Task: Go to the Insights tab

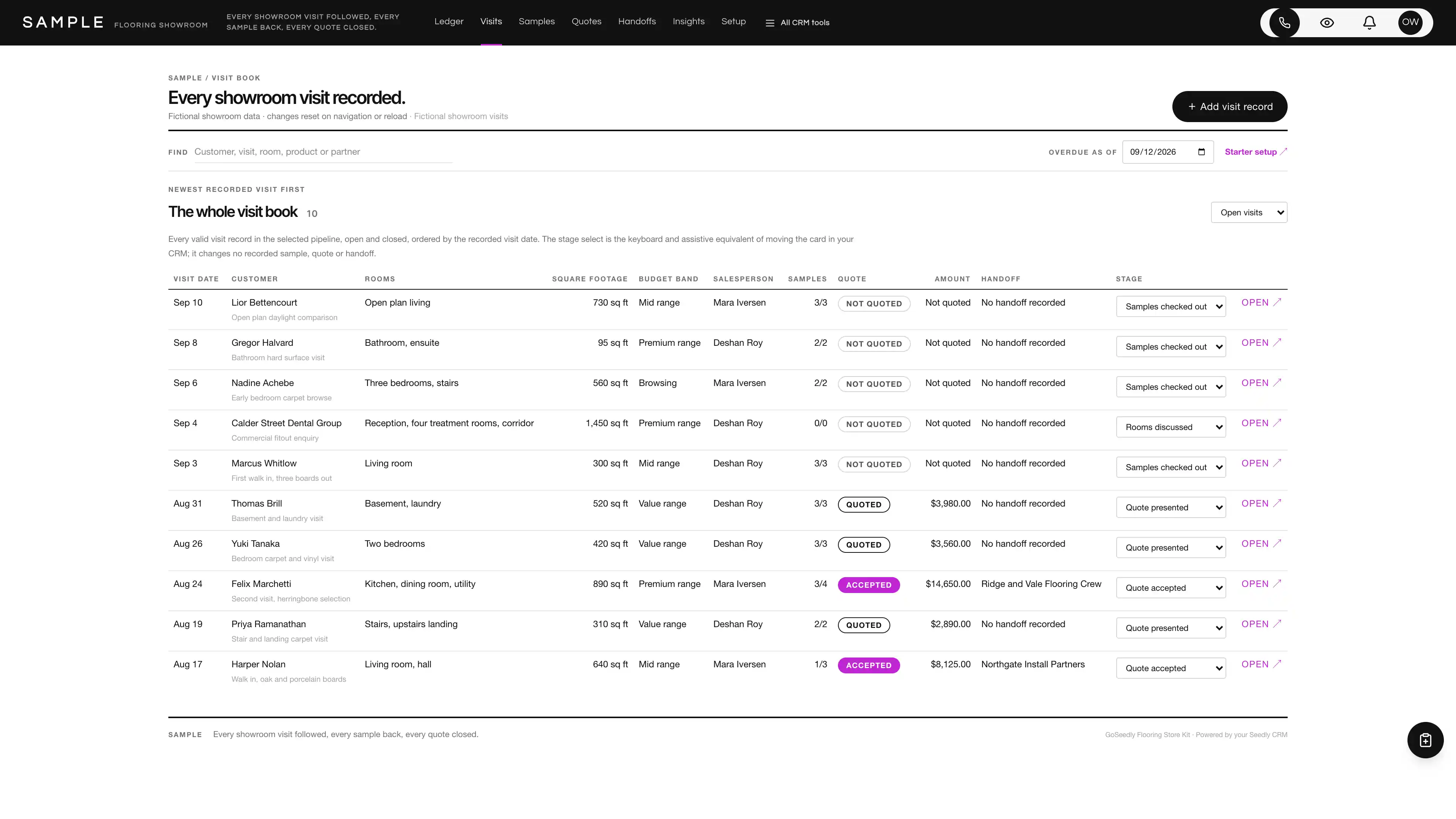Action: (689, 22)
